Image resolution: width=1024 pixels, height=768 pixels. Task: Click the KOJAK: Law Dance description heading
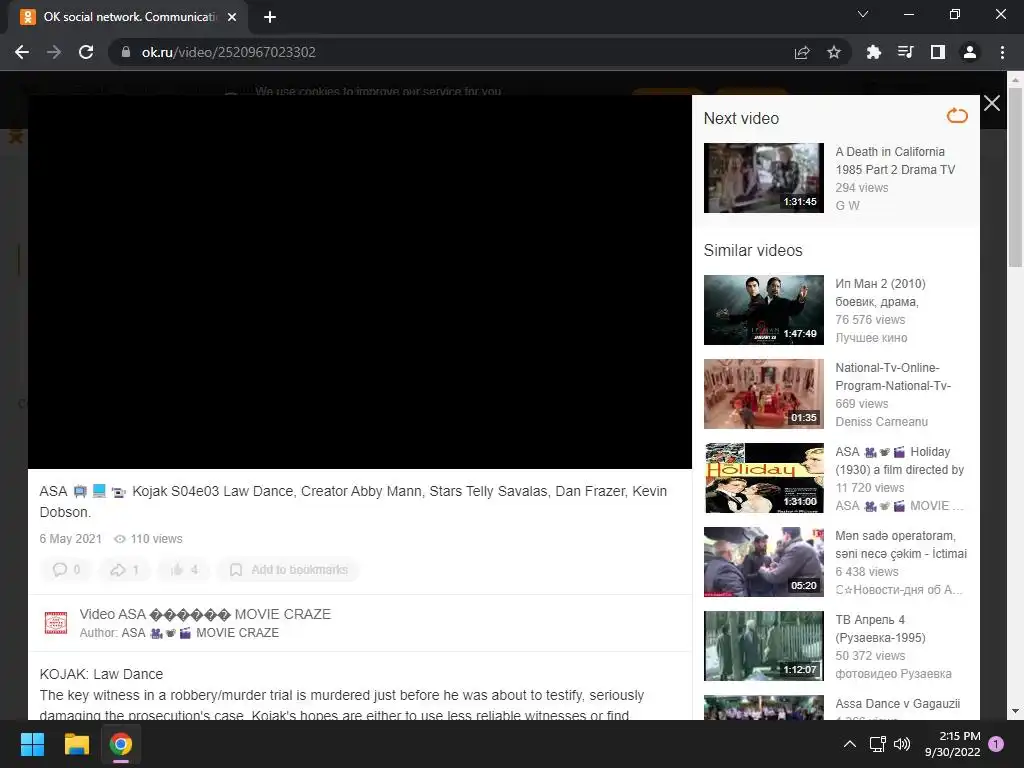pyautogui.click(x=101, y=674)
